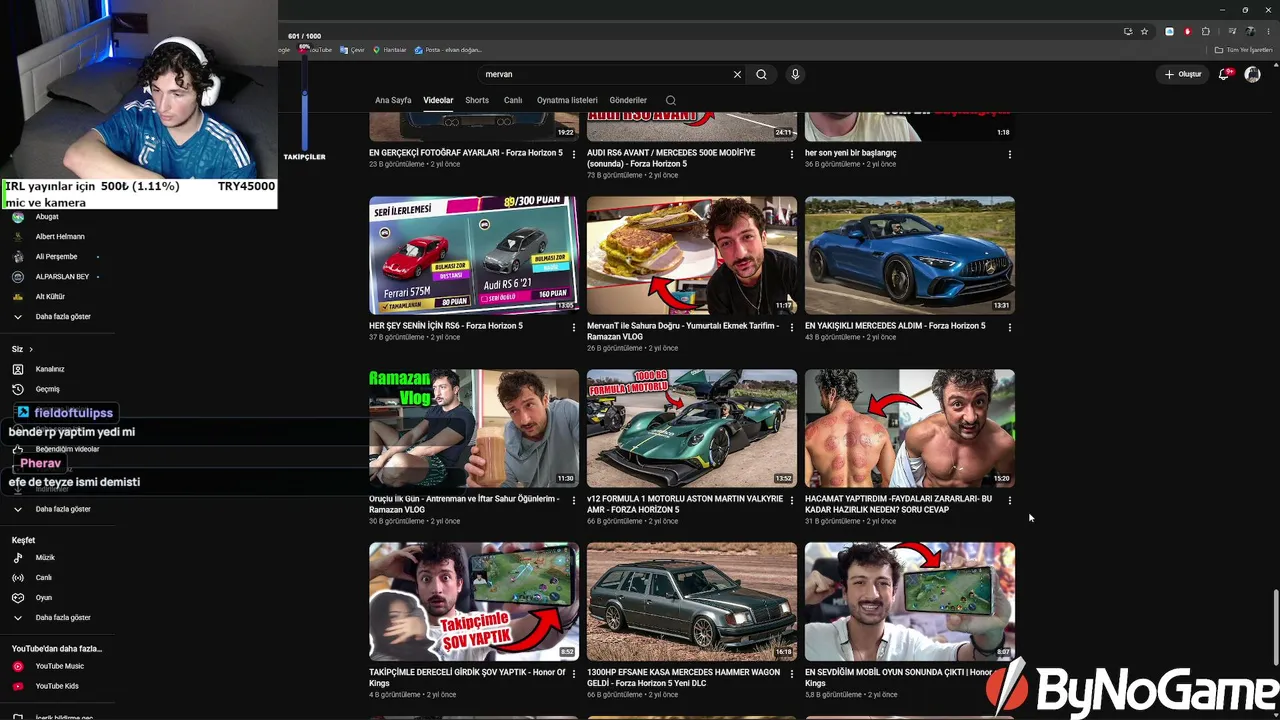This screenshot has width=1280, height=720.
Task: Open options menu for 'TAKİPÇİMLE DERECELİ GİRDİK' video
Action: click(574, 673)
